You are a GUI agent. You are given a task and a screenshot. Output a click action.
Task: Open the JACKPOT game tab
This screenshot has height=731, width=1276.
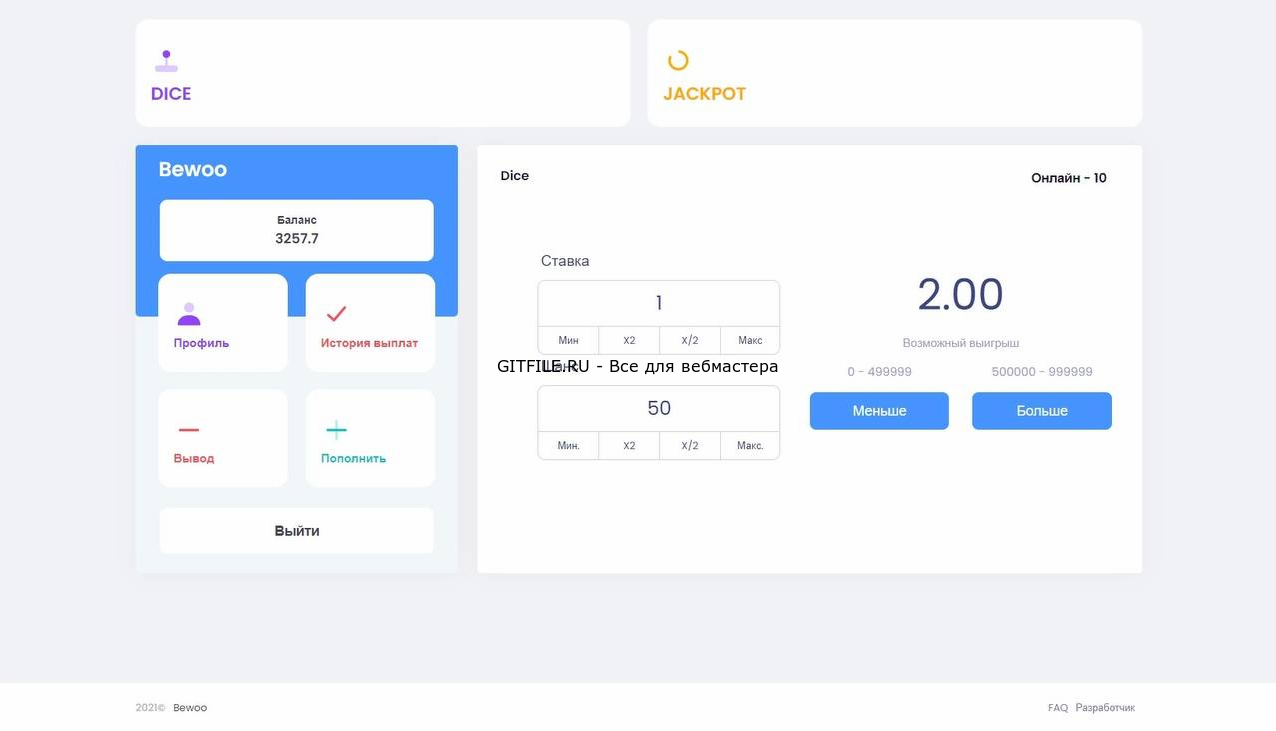(895, 73)
